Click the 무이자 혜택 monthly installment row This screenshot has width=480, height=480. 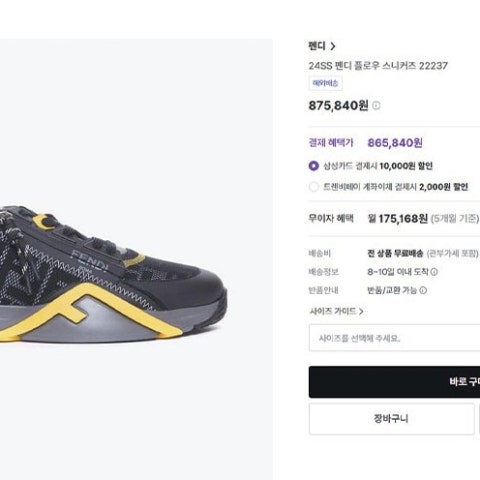[394, 219]
